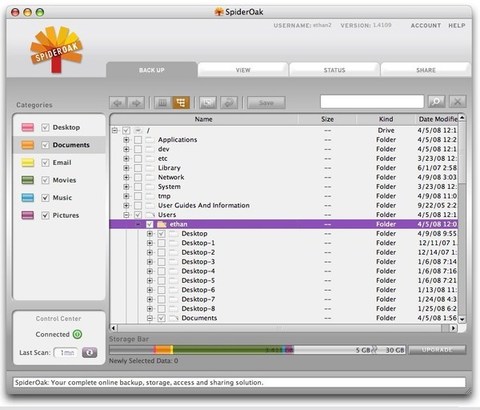Uncheck the Music category checkbox

pyautogui.click(x=45, y=198)
